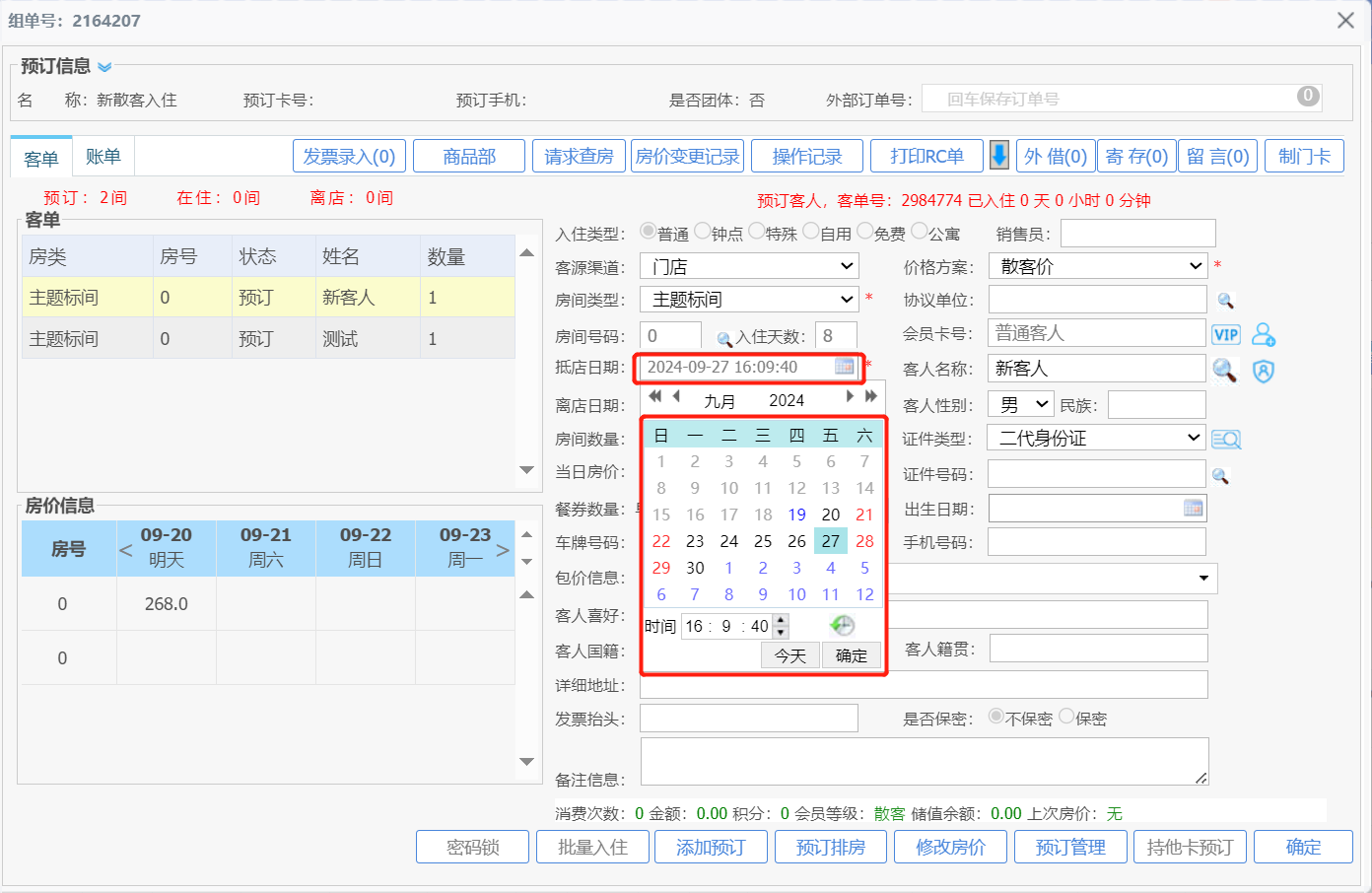Confirm date with calendar 确定 button
1372x893 pixels.
[852, 655]
